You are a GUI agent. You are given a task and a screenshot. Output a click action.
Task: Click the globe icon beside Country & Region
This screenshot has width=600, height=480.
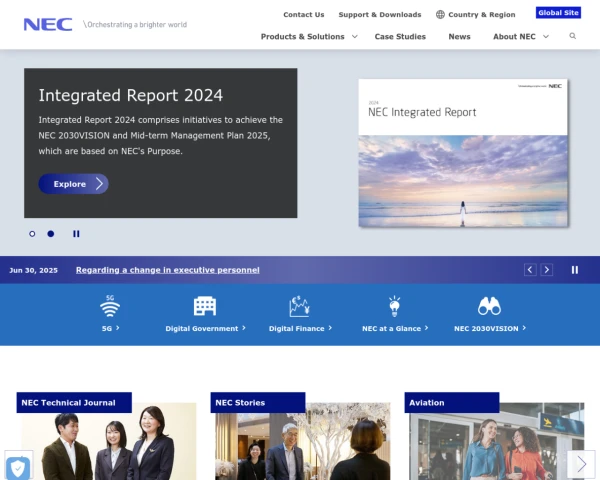tap(440, 15)
